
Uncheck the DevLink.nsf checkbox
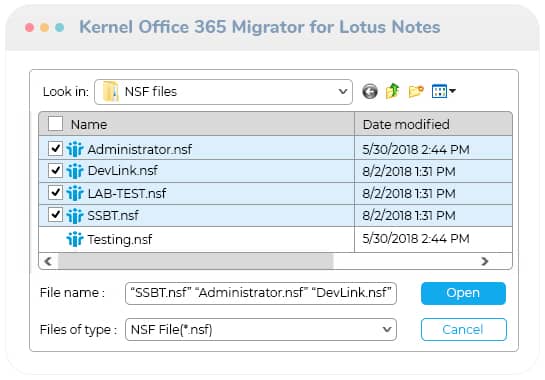pyautogui.click(x=55, y=170)
